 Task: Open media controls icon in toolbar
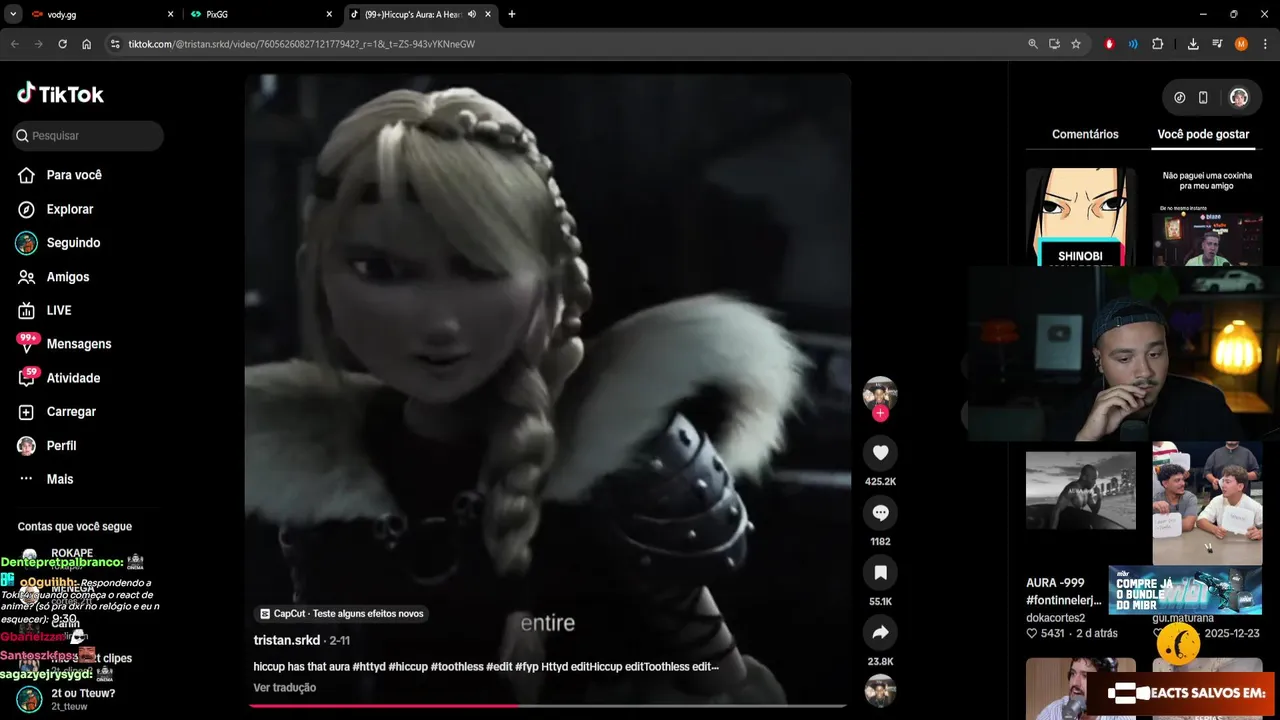[1217, 44]
